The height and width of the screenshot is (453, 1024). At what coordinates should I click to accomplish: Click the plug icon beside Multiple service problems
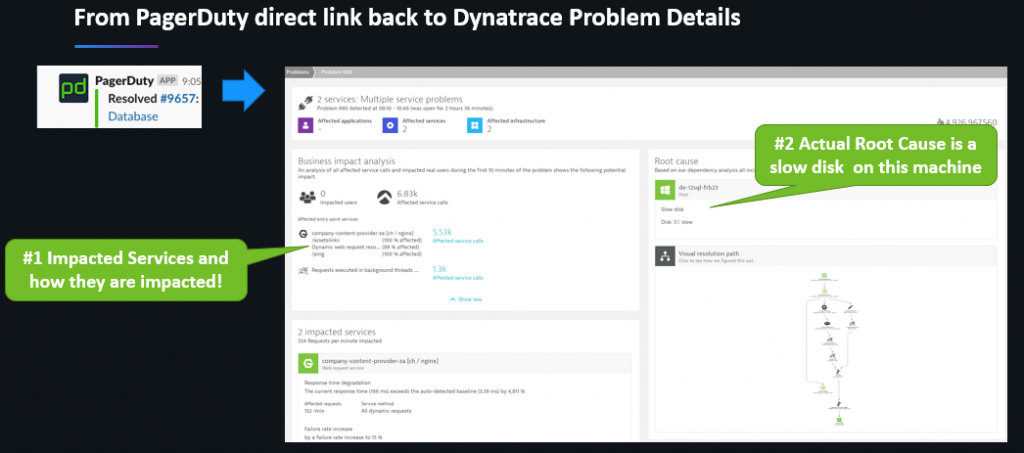tap(305, 102)
